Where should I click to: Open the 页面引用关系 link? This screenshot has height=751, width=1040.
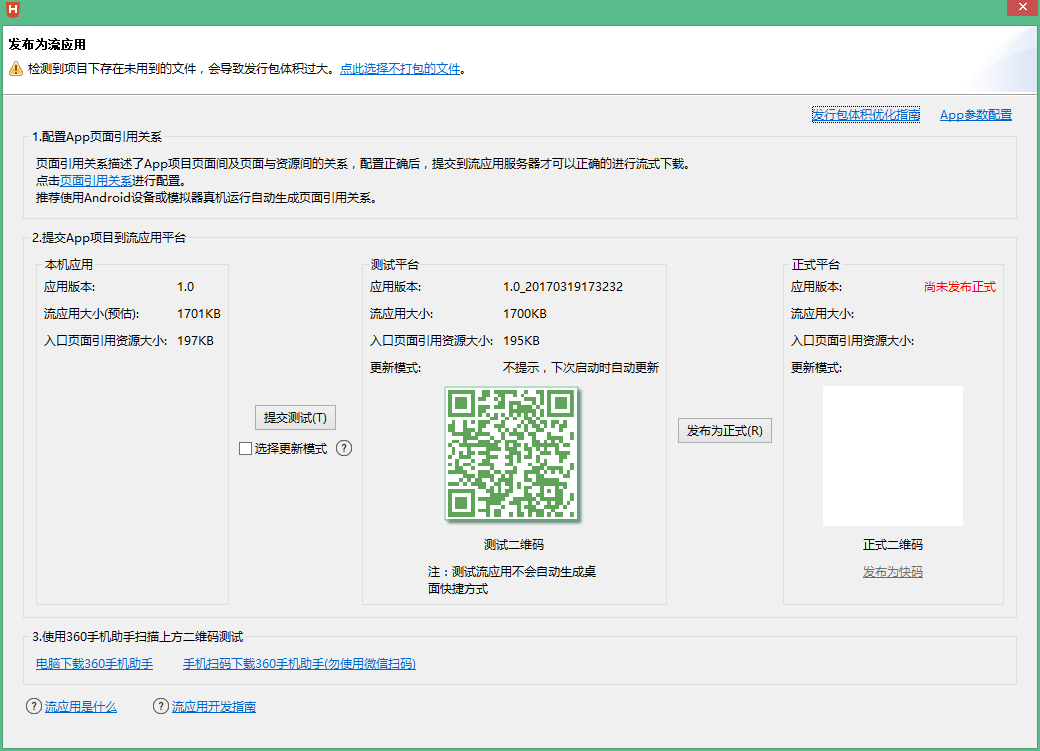click(x=96, y=180)
